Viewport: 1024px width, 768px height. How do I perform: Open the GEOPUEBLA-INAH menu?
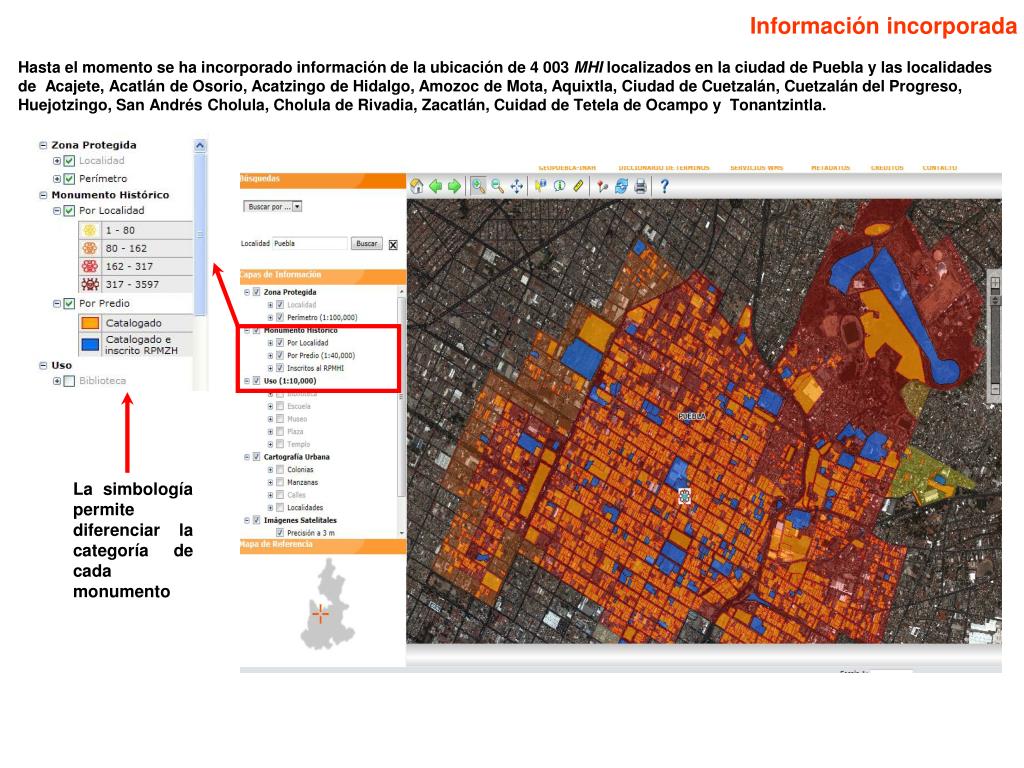567,168
